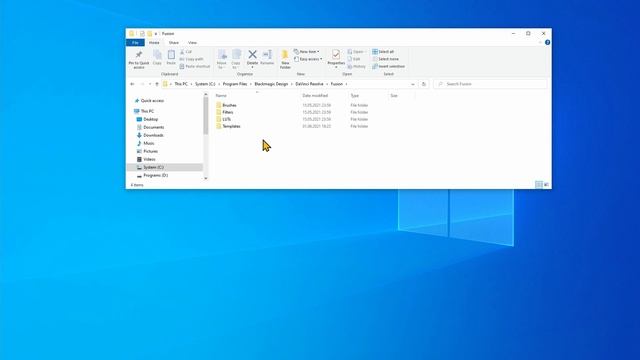Switch to Large icons view in status bar
Image resolution: width=640 pixels, height=360 pixels.
546,185
